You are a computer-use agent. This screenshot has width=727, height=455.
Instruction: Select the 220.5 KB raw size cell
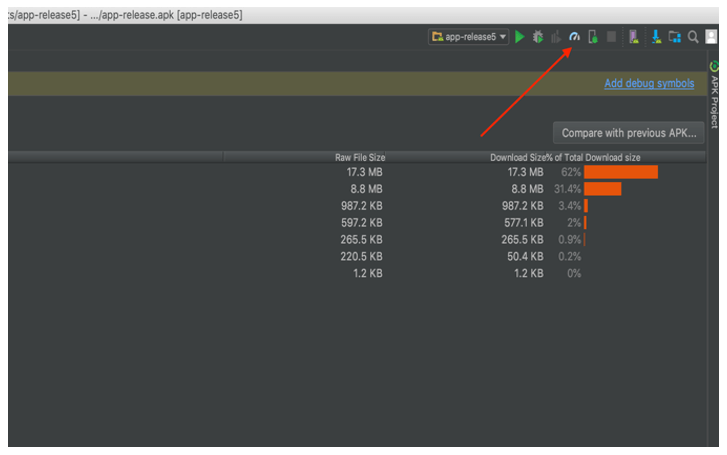click(x=362, y=256)
